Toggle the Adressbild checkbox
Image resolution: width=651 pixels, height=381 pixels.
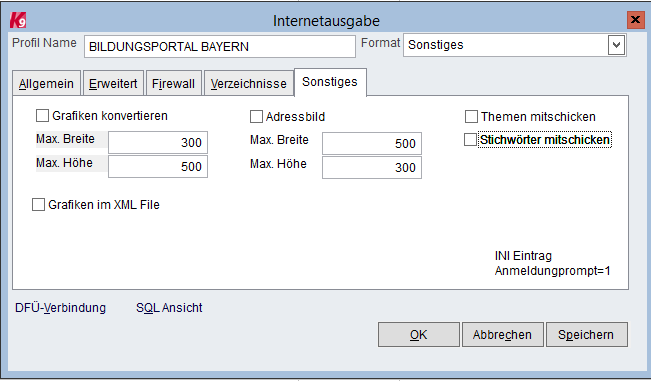256,117
